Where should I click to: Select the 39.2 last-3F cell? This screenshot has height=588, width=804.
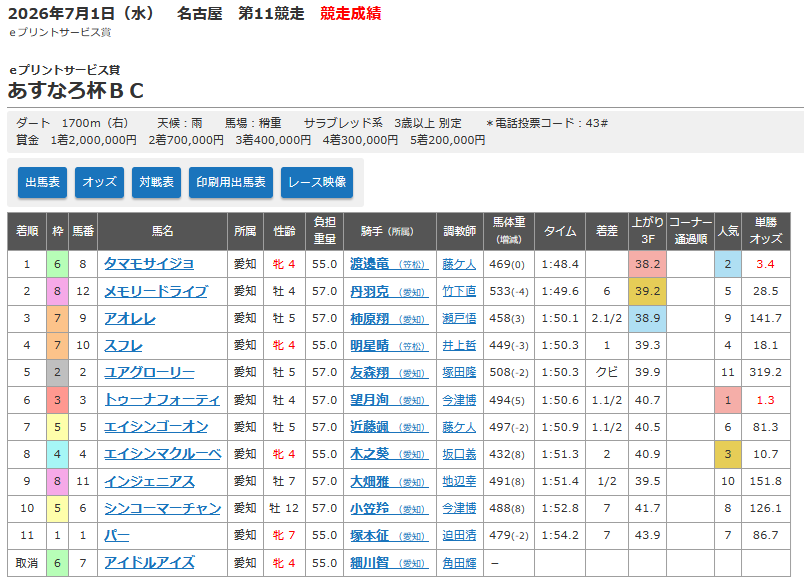[x=648, y=291]
